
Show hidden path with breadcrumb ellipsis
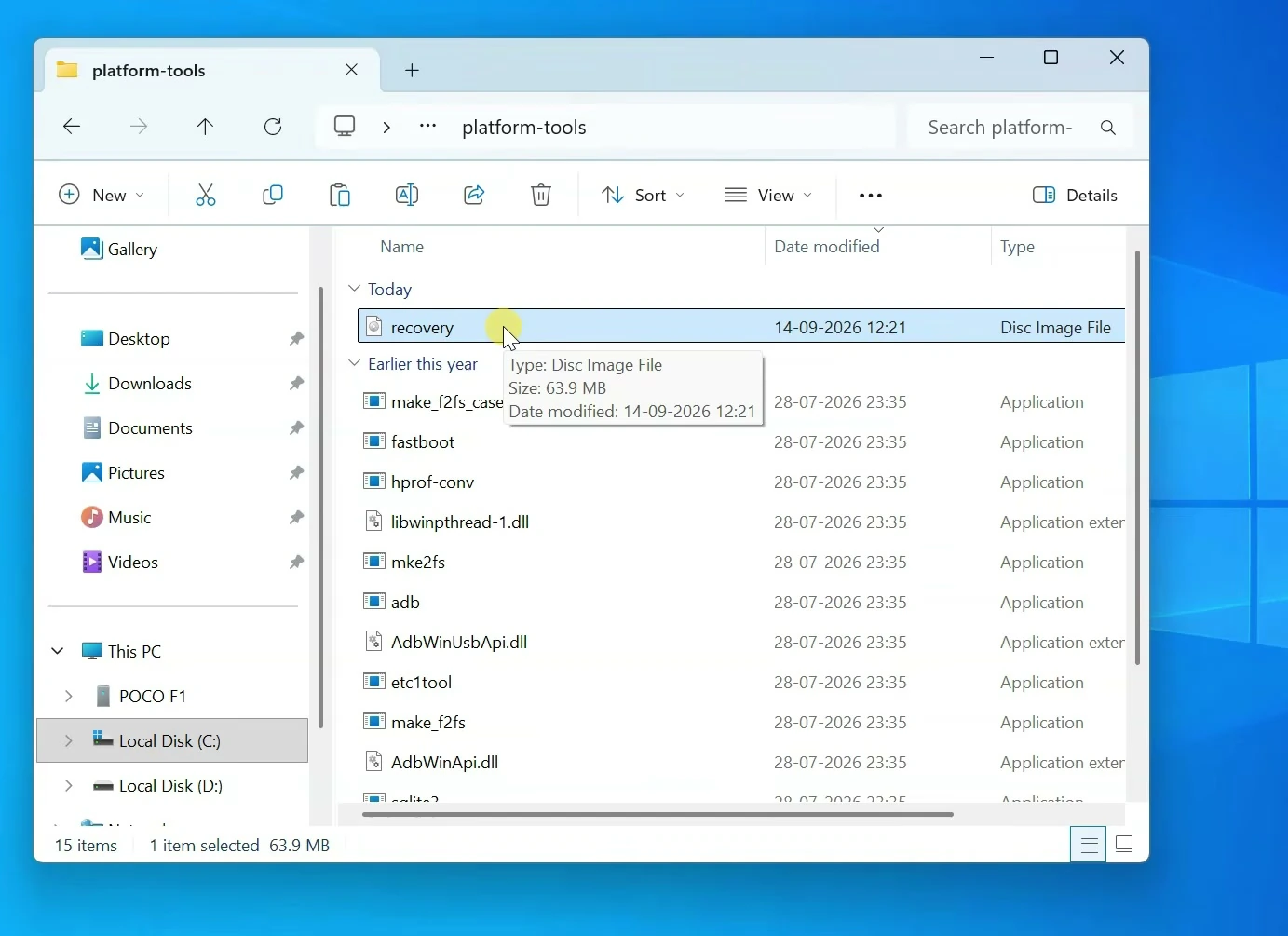coord(427,127)
